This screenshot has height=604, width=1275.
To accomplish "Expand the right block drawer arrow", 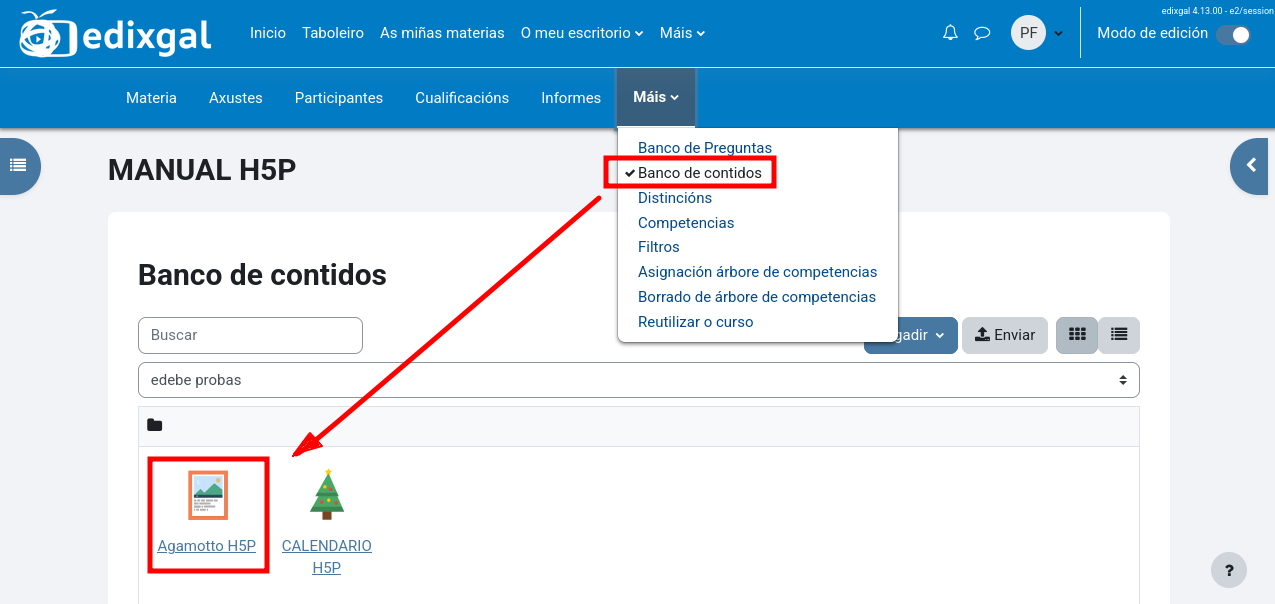I will click(1251, 165).
